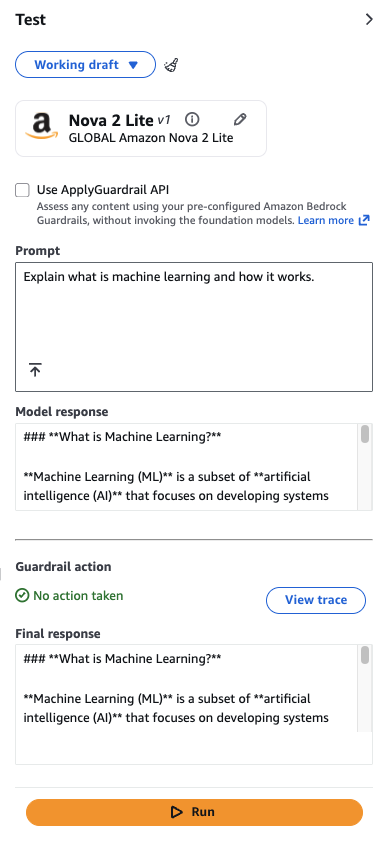389x850 pixels.
Task: Click the green checkmark status icon
Action: click(x=22, y=596)
